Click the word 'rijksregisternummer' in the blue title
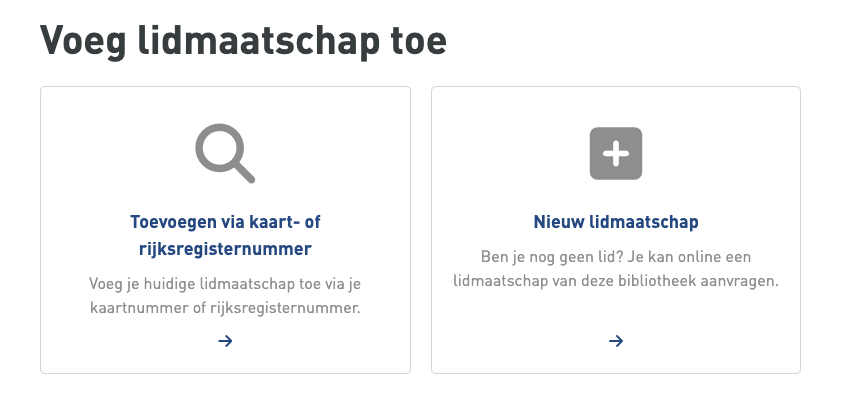Viewport: 848px width, 413px height. coord(225,247)
